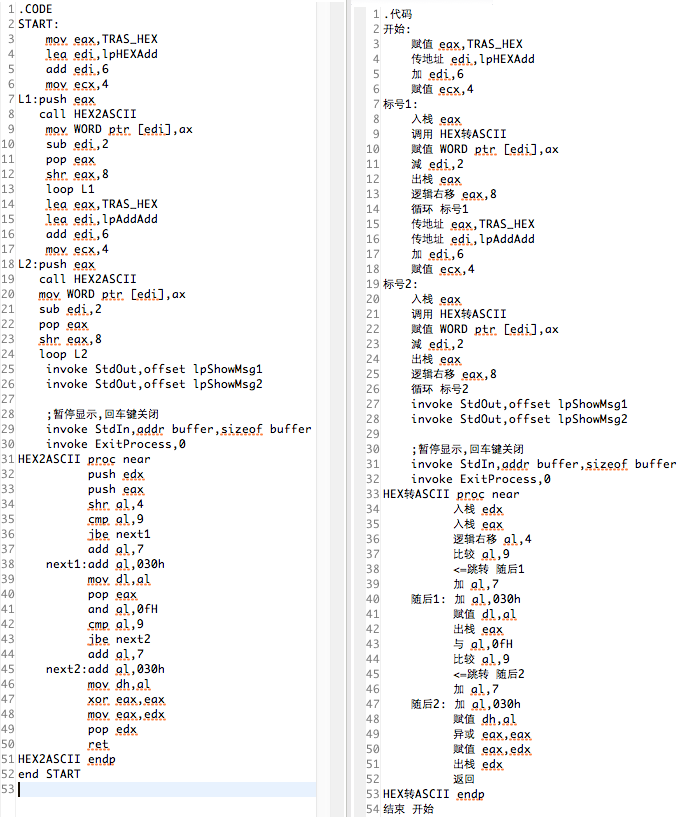This screenshot has width=684, height=817.
Task: Click the '传地址 edi,lpHEXAdd' line
Action: click(473, 59)
